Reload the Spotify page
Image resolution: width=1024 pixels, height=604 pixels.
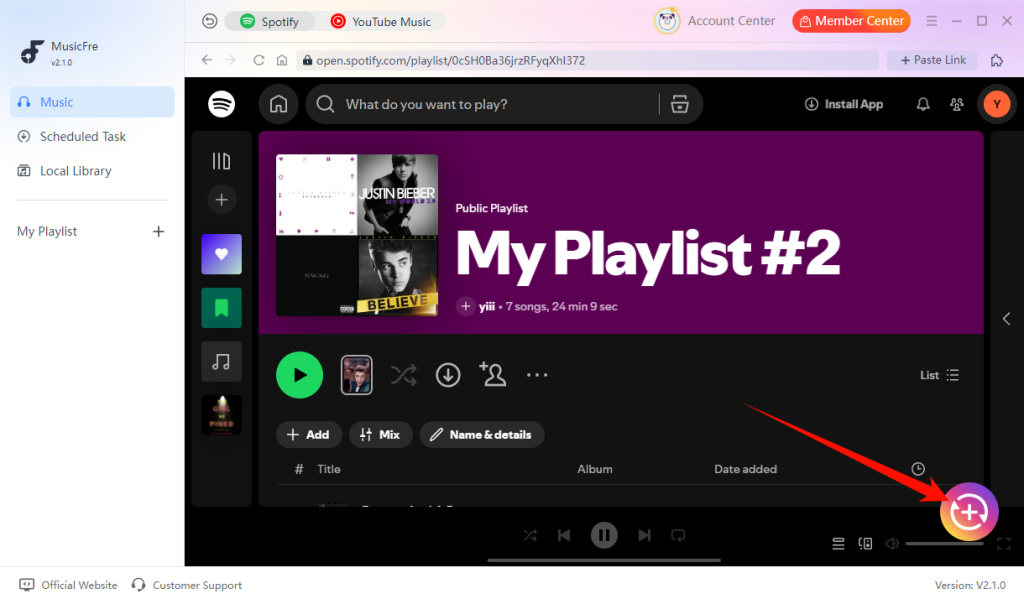pos(259,60)
